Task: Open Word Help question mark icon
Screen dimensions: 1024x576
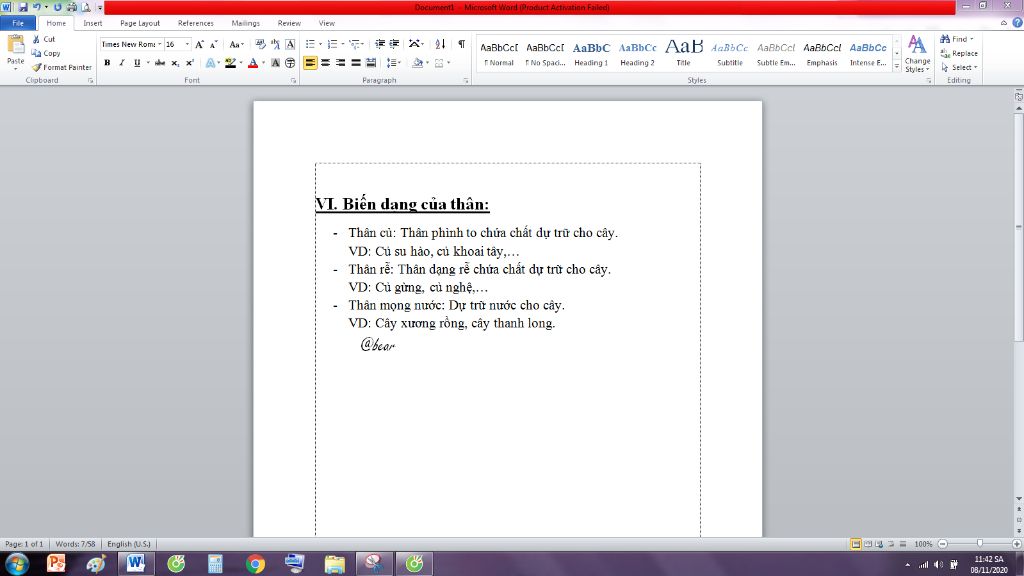Action: [x=1017, y=23]
